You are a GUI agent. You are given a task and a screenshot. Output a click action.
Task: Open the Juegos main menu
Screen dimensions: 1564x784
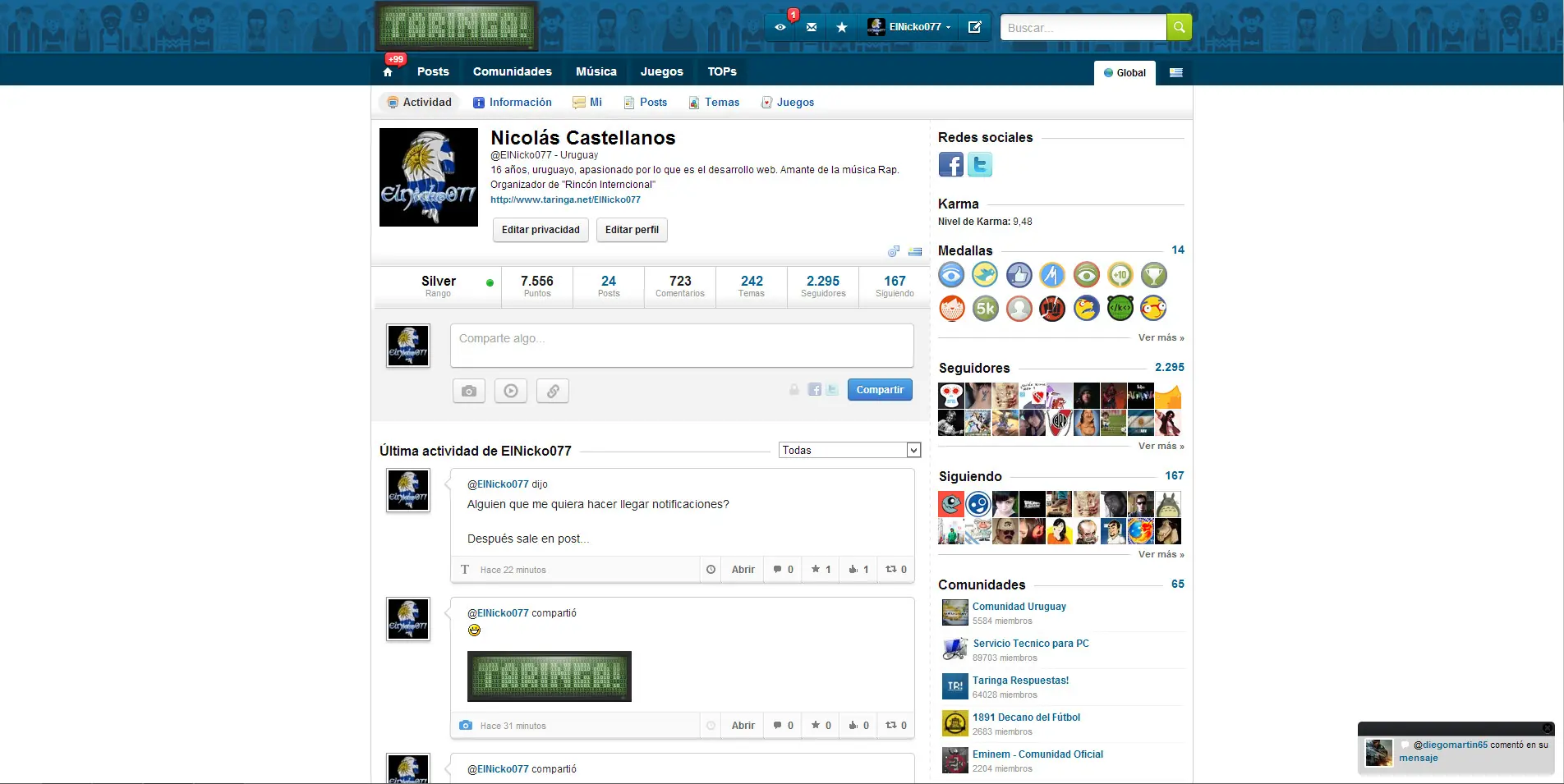662,72
